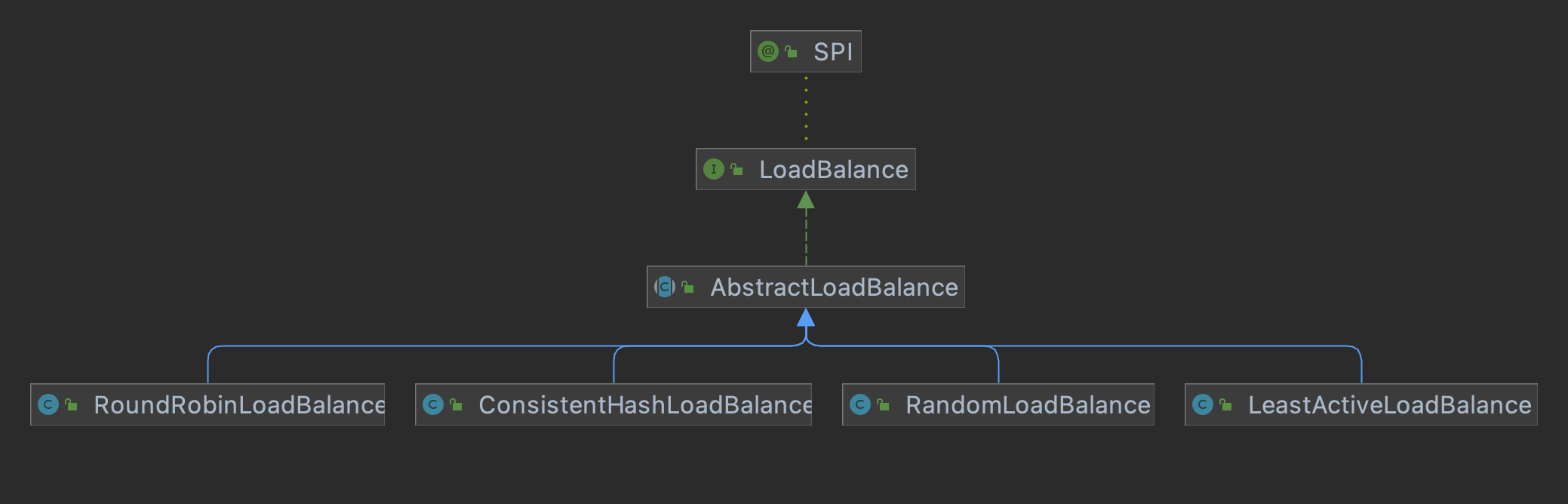Click the class icon on RandomLoadBalance node

pos(860,404)
